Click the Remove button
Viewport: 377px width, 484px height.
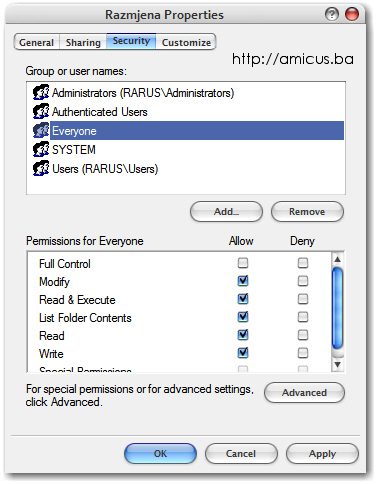(x=307, y=212)
